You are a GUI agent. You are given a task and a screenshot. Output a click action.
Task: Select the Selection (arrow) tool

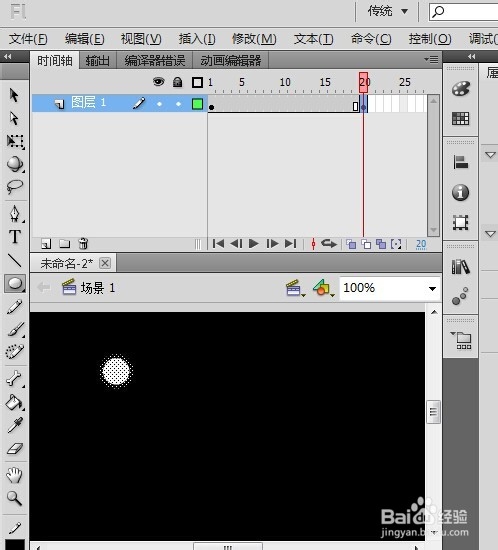coord(14,95)
